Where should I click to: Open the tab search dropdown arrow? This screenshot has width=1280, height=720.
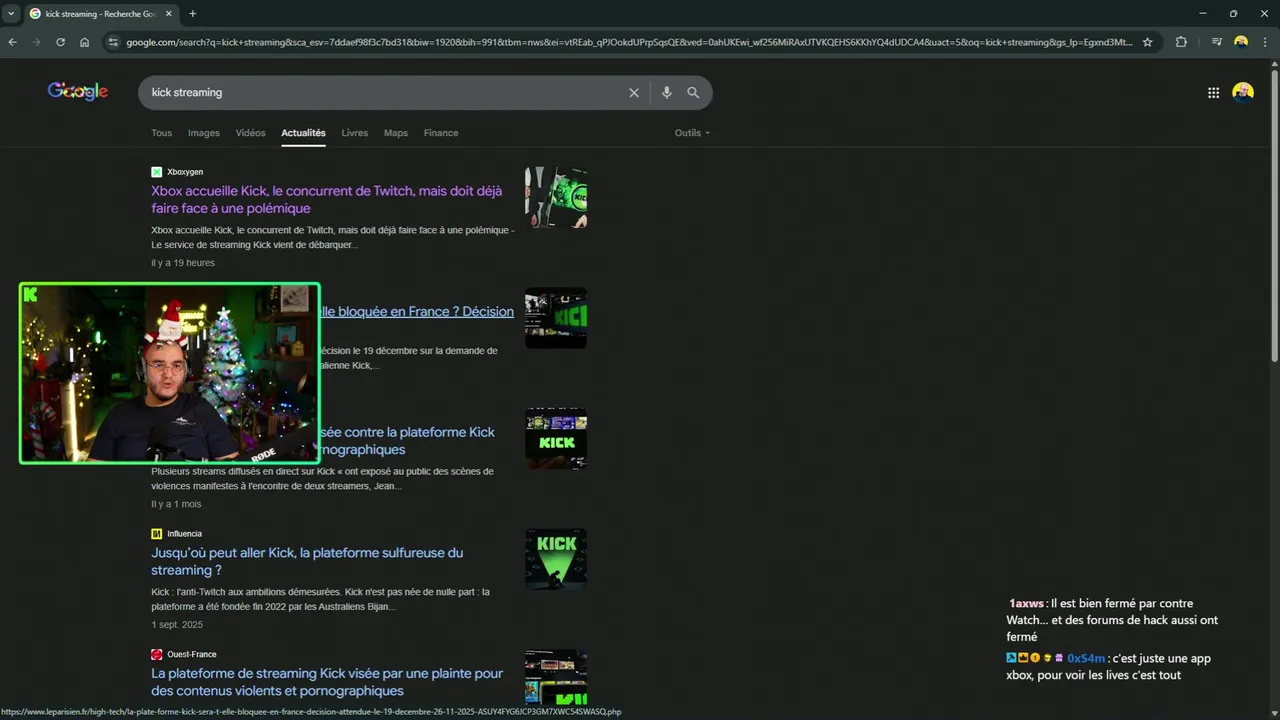tap(11, 14)
